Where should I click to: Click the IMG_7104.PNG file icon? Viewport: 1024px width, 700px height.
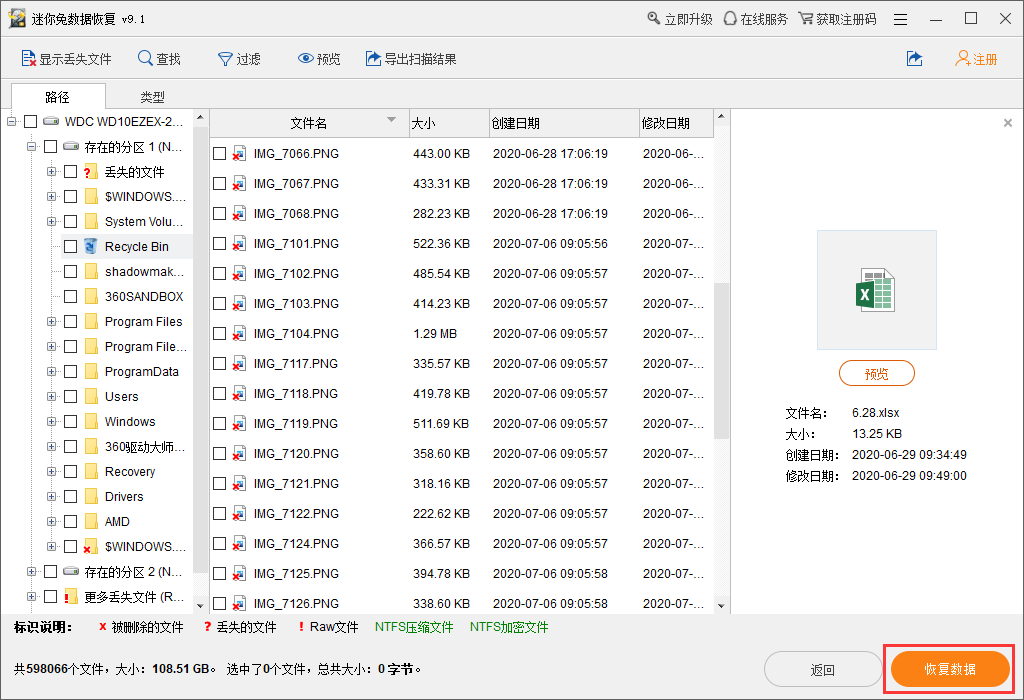(x=240, y=334)
